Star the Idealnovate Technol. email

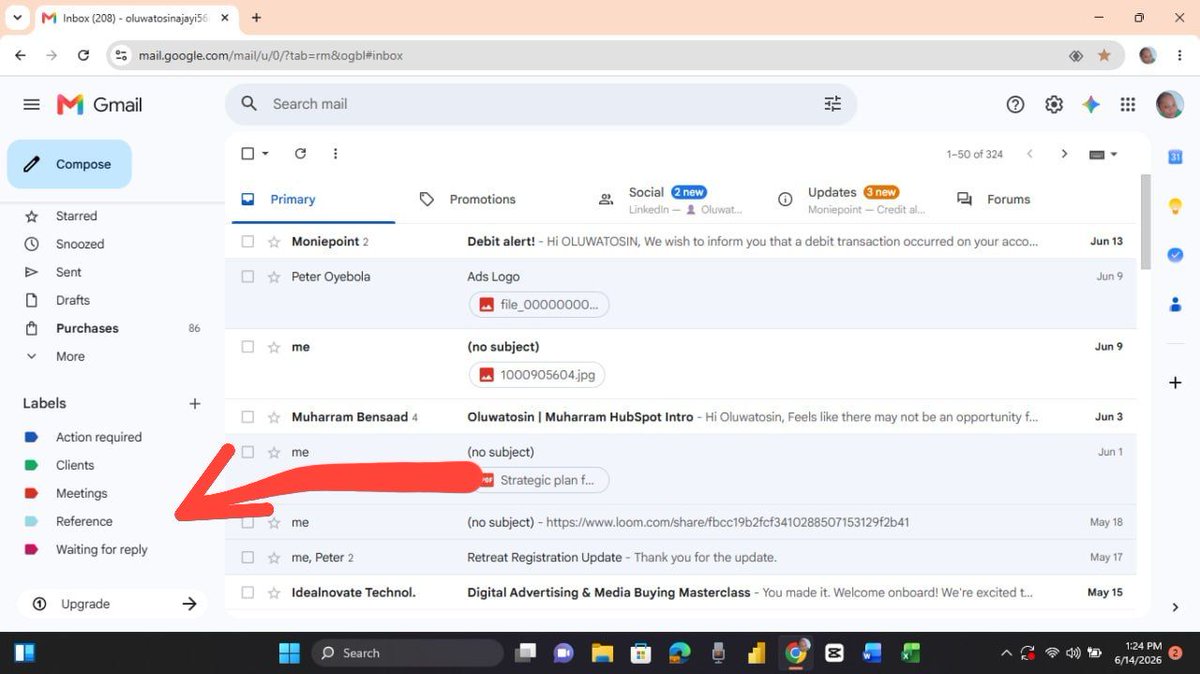[x=273, y=593]
